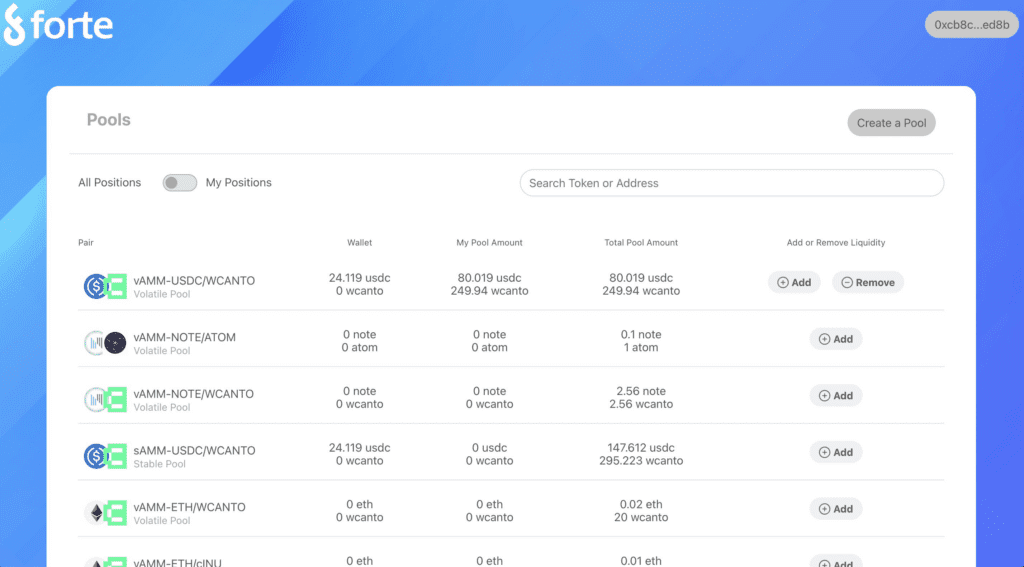Select the vAMM-ETH/WCANTO pair name
This screenshot has height=567, width=1024.
(189, 507)
